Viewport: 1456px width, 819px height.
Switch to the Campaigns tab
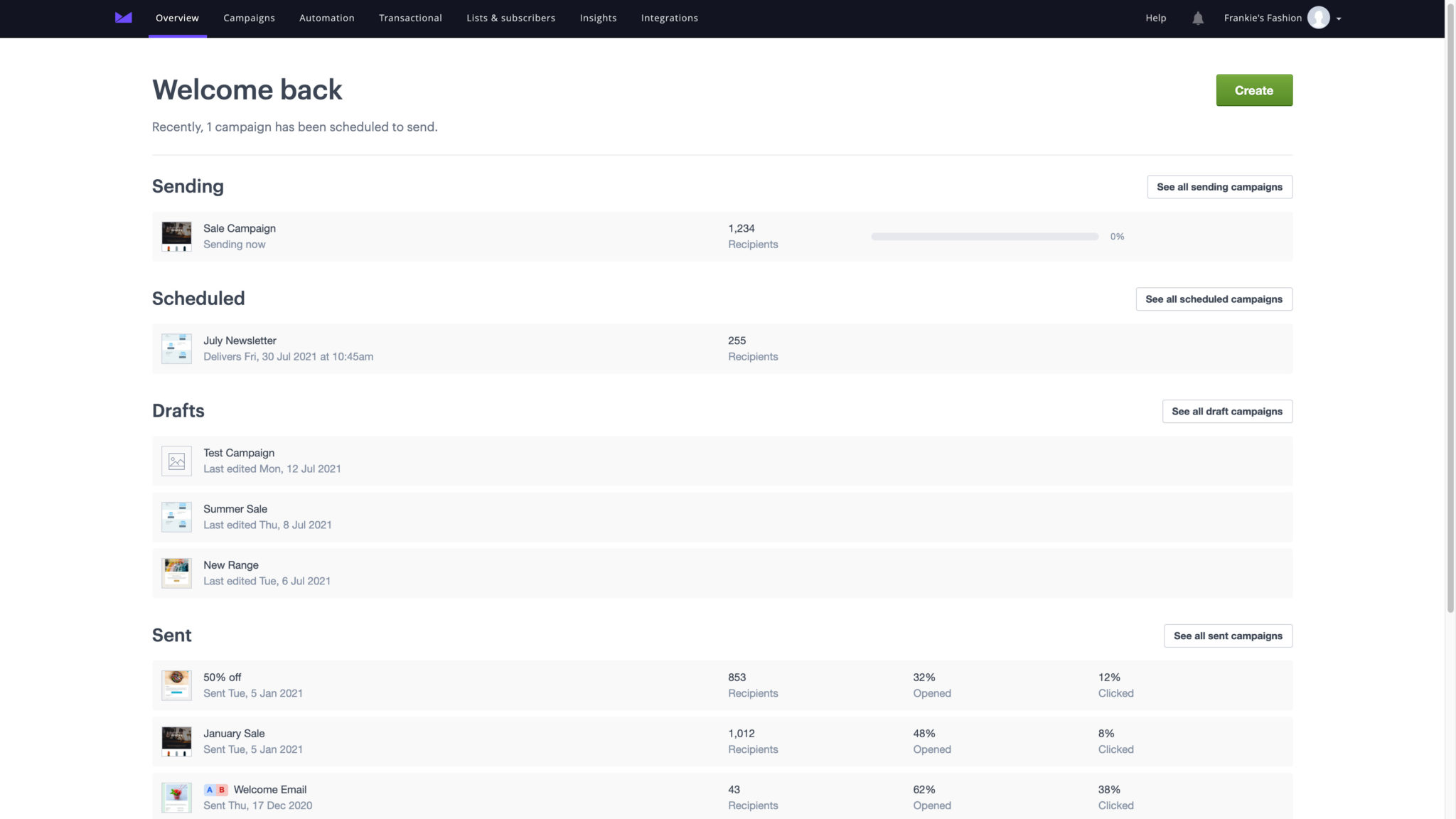point(249,18)
